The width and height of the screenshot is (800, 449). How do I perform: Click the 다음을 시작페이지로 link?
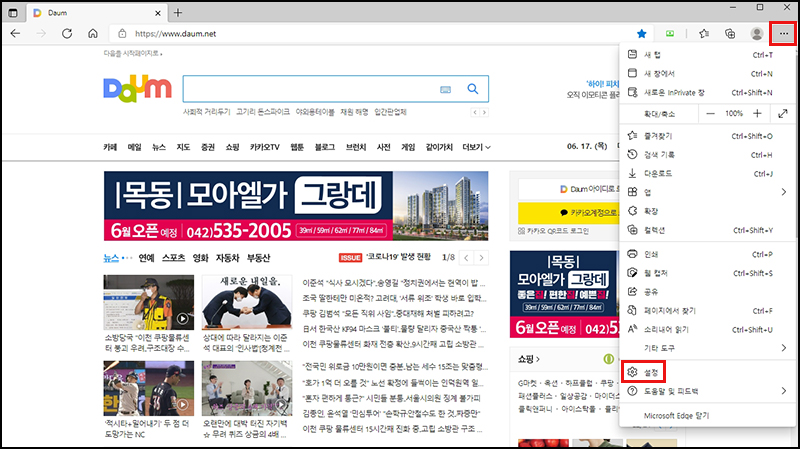133,54
